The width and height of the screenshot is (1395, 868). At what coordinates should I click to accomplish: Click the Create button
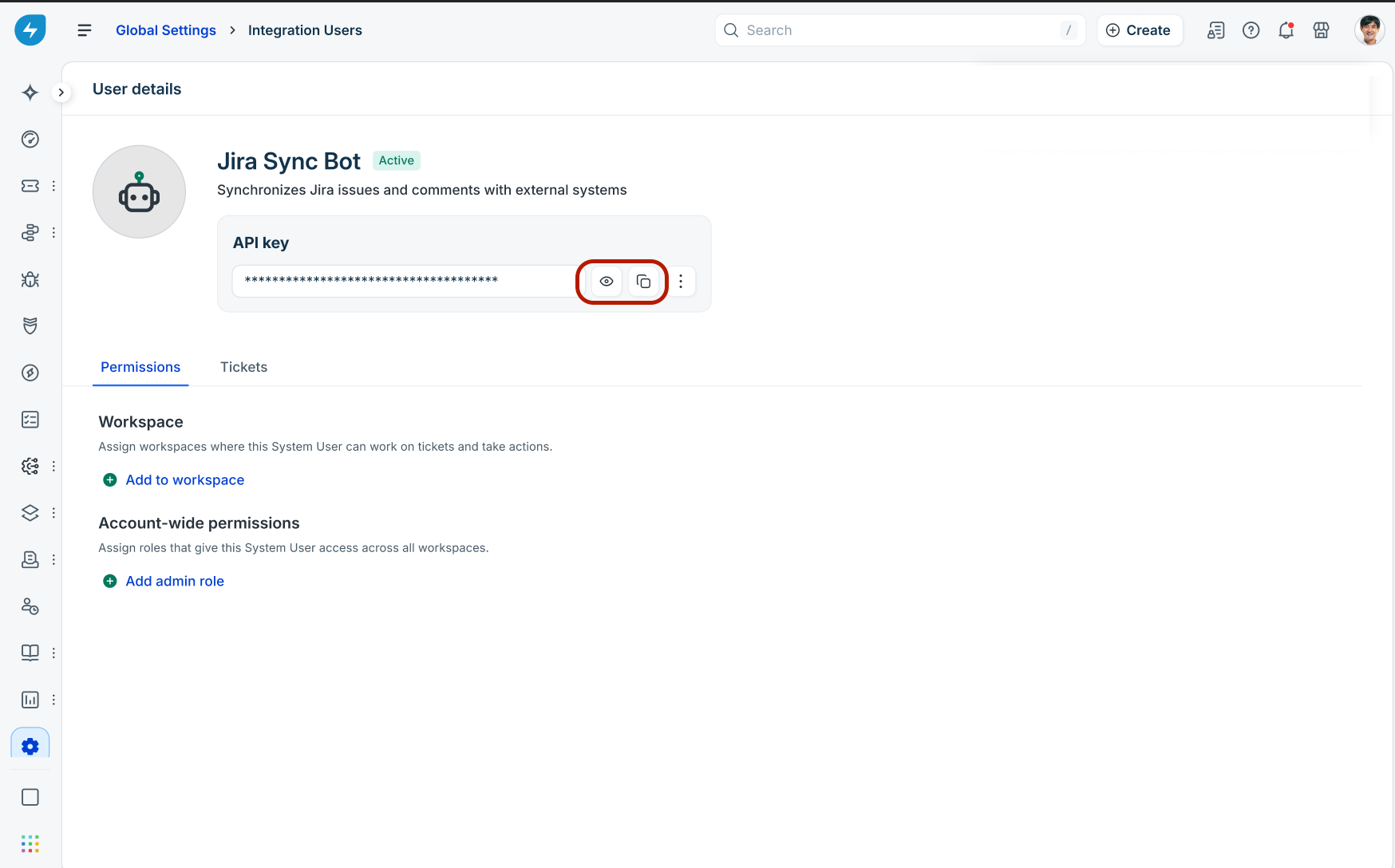click(1139, 30)
